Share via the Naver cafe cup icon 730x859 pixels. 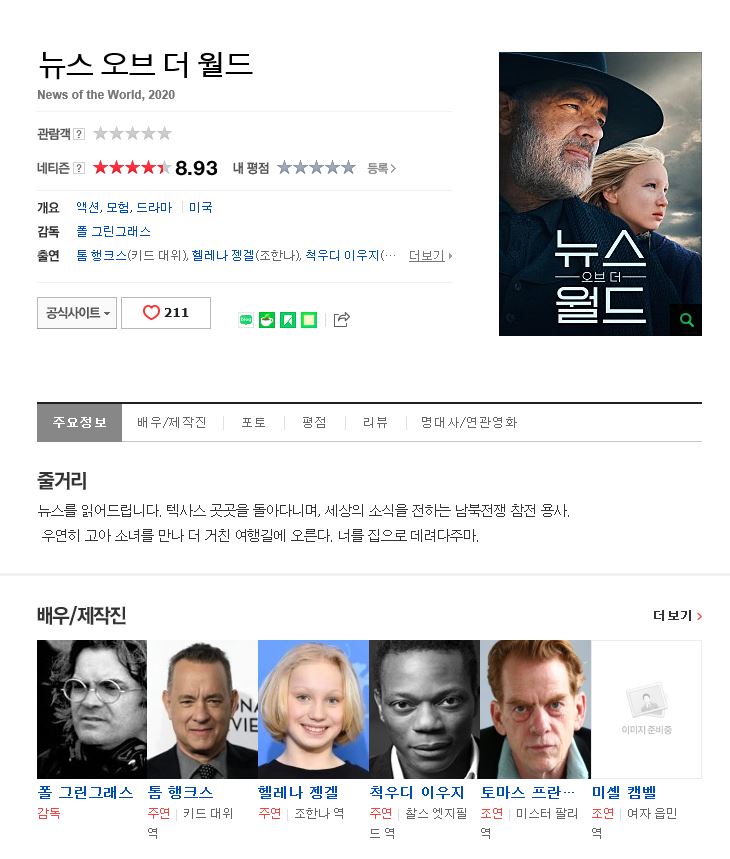tap(267, 319)
